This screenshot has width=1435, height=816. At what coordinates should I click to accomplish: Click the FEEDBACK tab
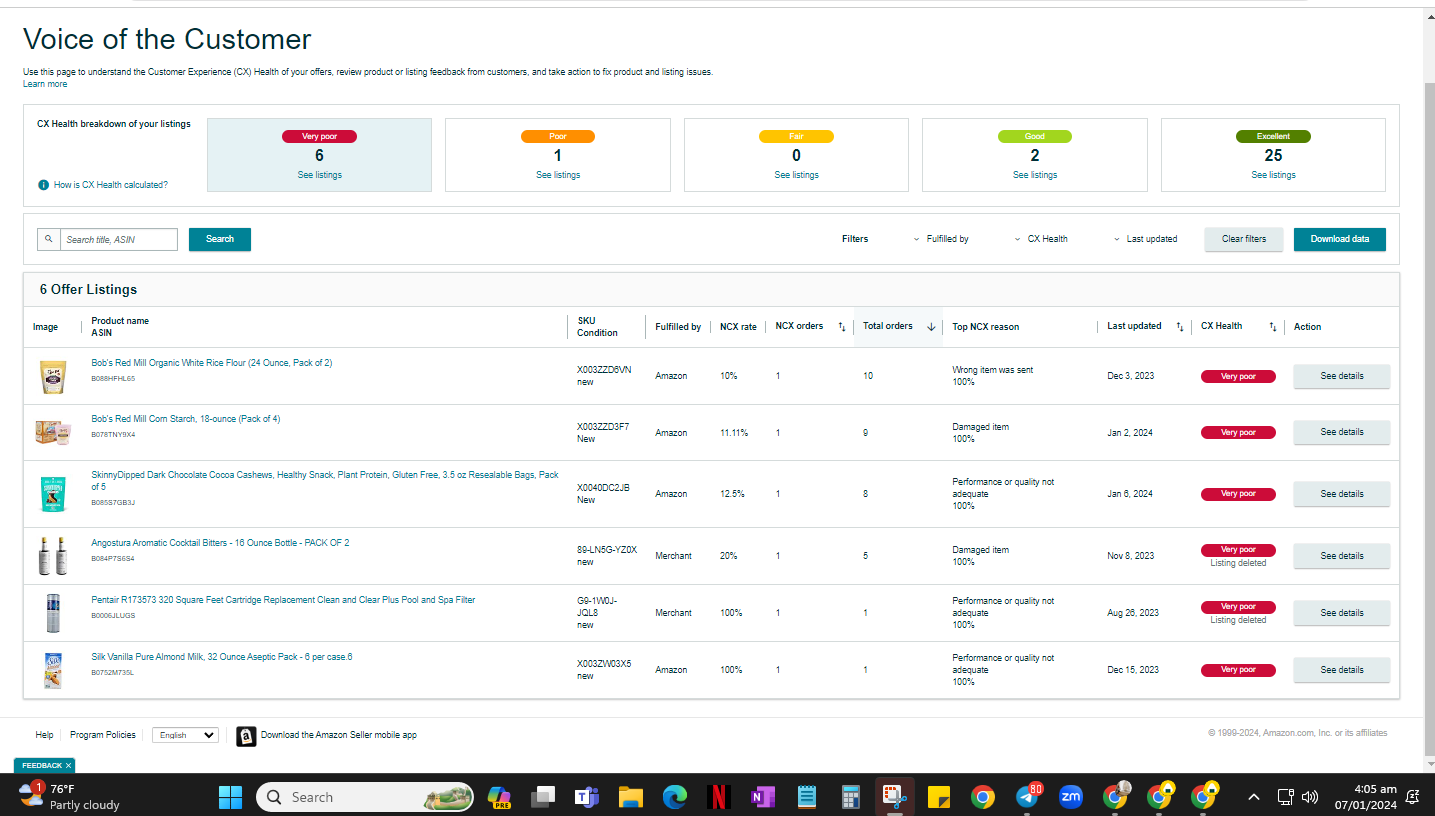pos(41,765)
